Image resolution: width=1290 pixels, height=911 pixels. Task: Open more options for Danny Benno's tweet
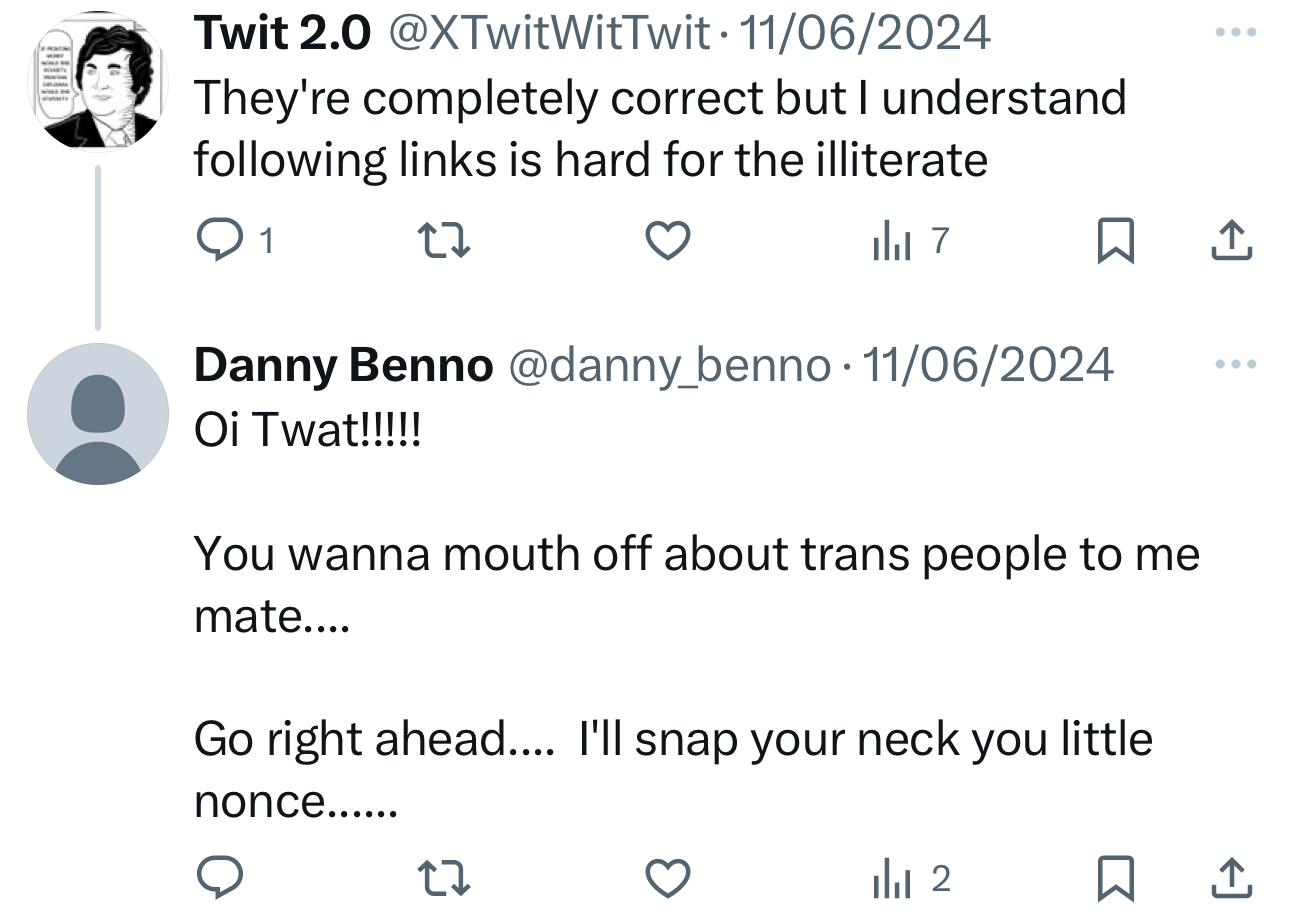[x=1235, y=364]
